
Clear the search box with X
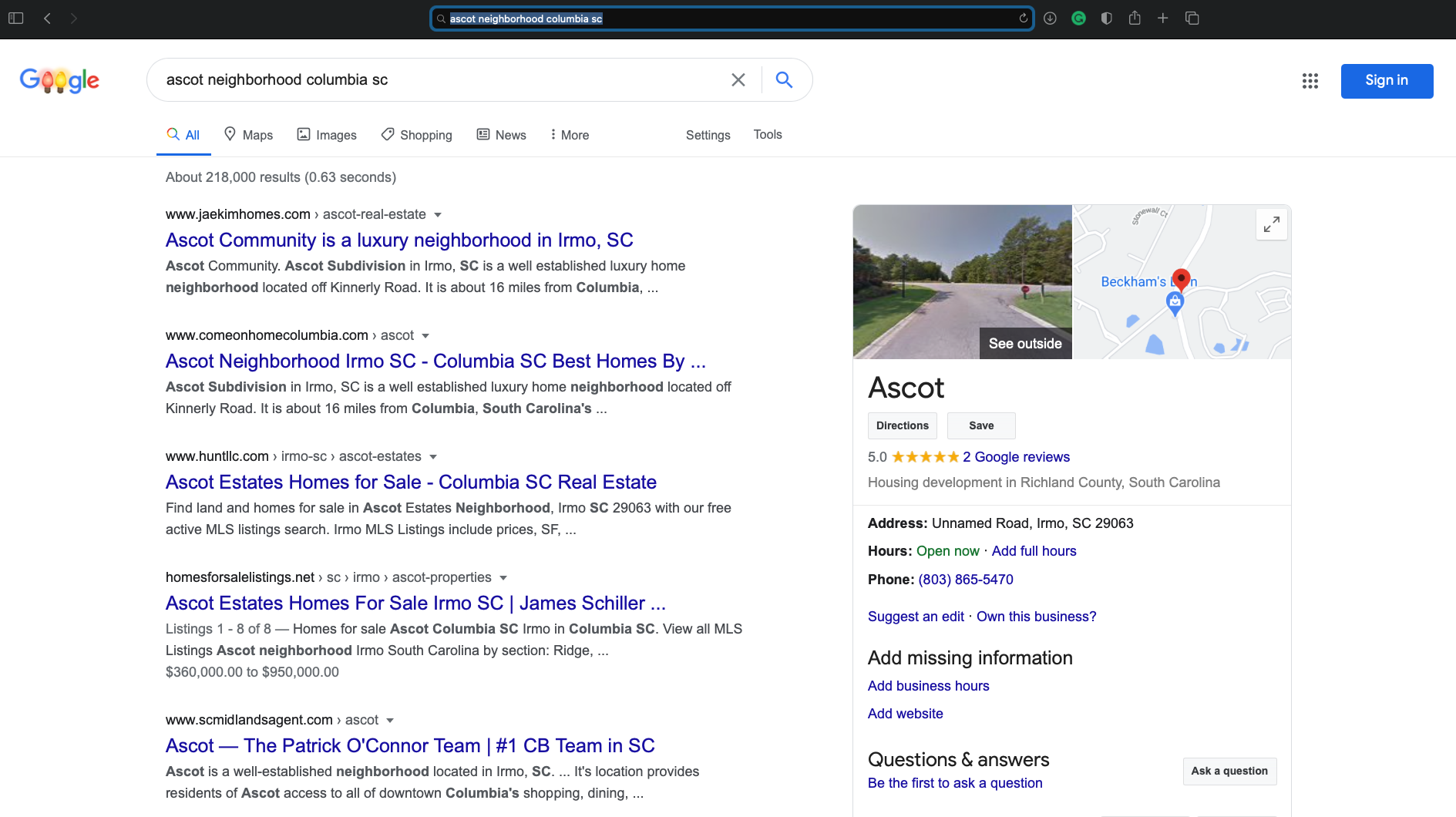coord(738,79)
